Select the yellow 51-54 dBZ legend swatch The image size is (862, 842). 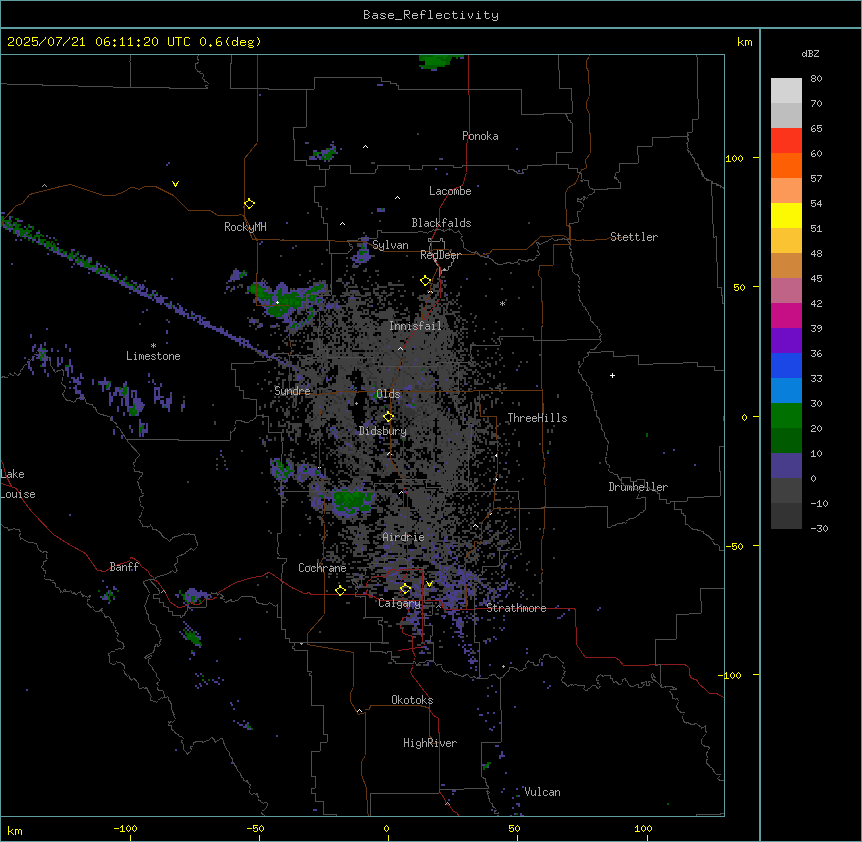point(786,216)
